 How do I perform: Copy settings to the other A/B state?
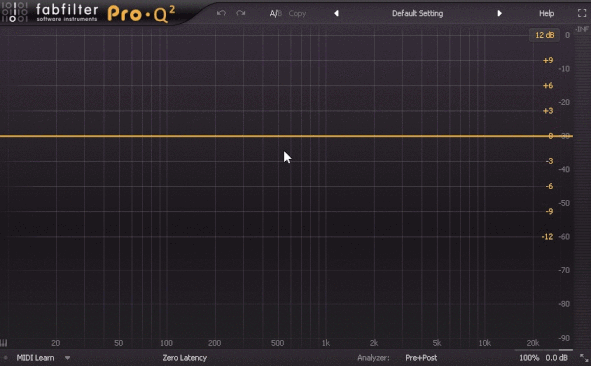pos(297,14)
